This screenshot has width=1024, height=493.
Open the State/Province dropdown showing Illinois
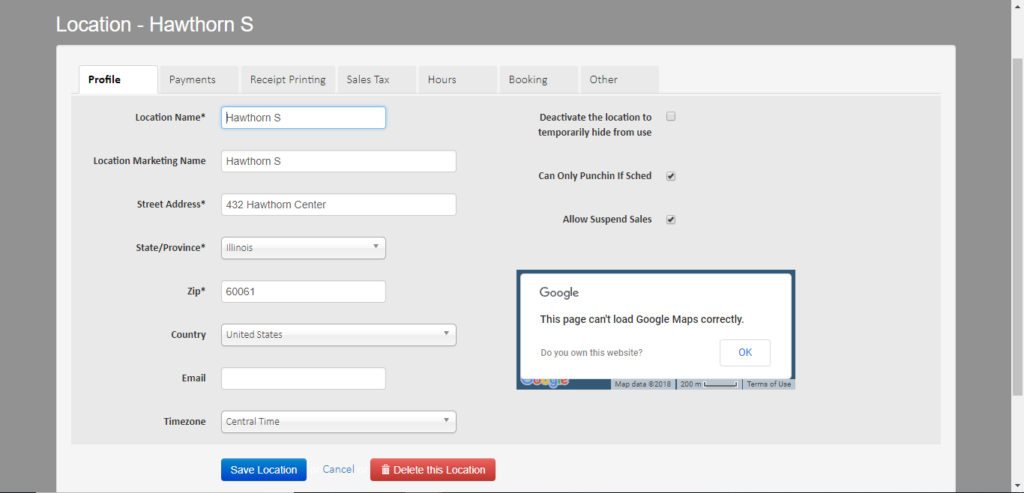coord(303,247)
